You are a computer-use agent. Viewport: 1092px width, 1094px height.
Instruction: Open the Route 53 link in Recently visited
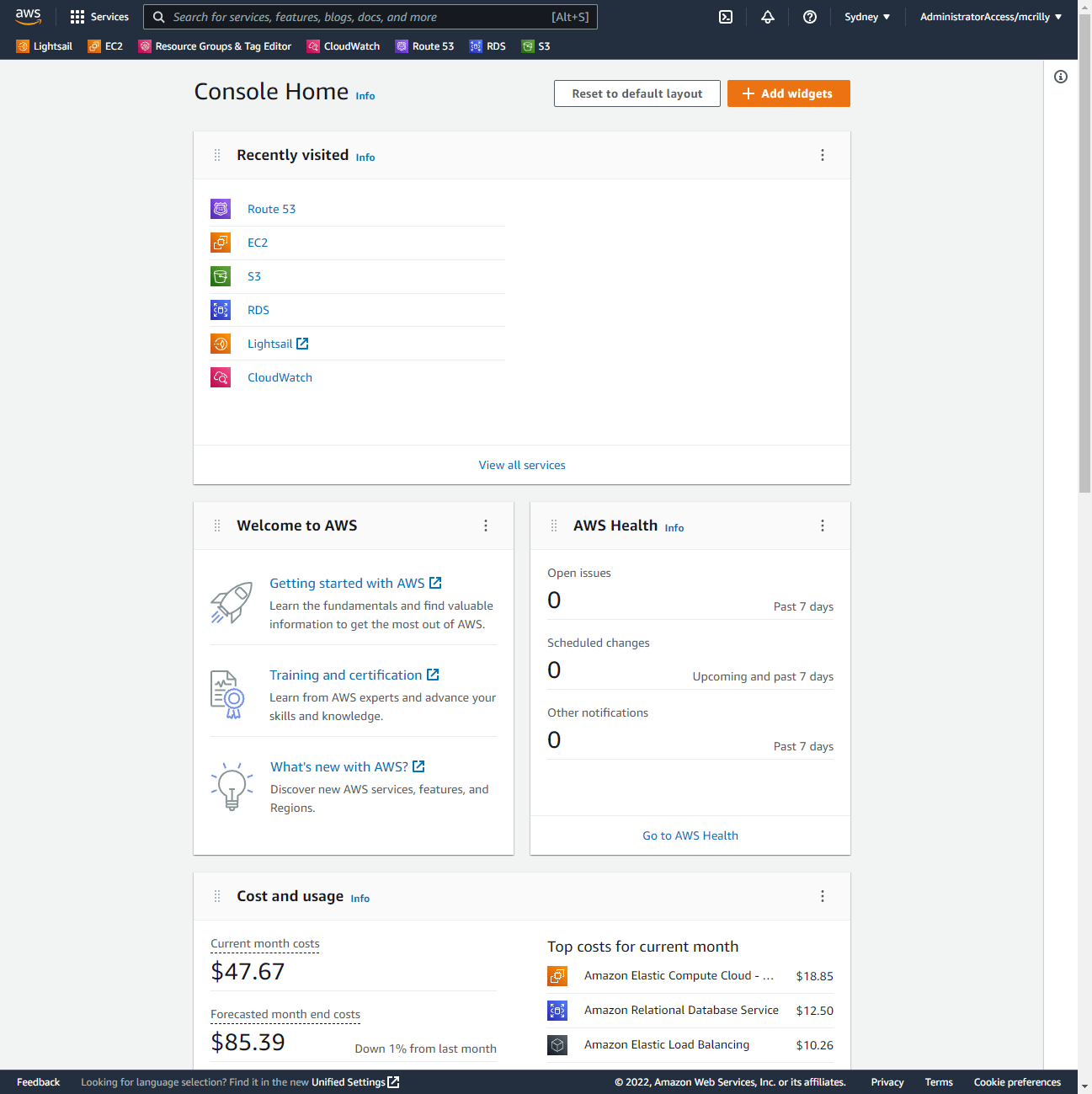click(x=271, y=209)
